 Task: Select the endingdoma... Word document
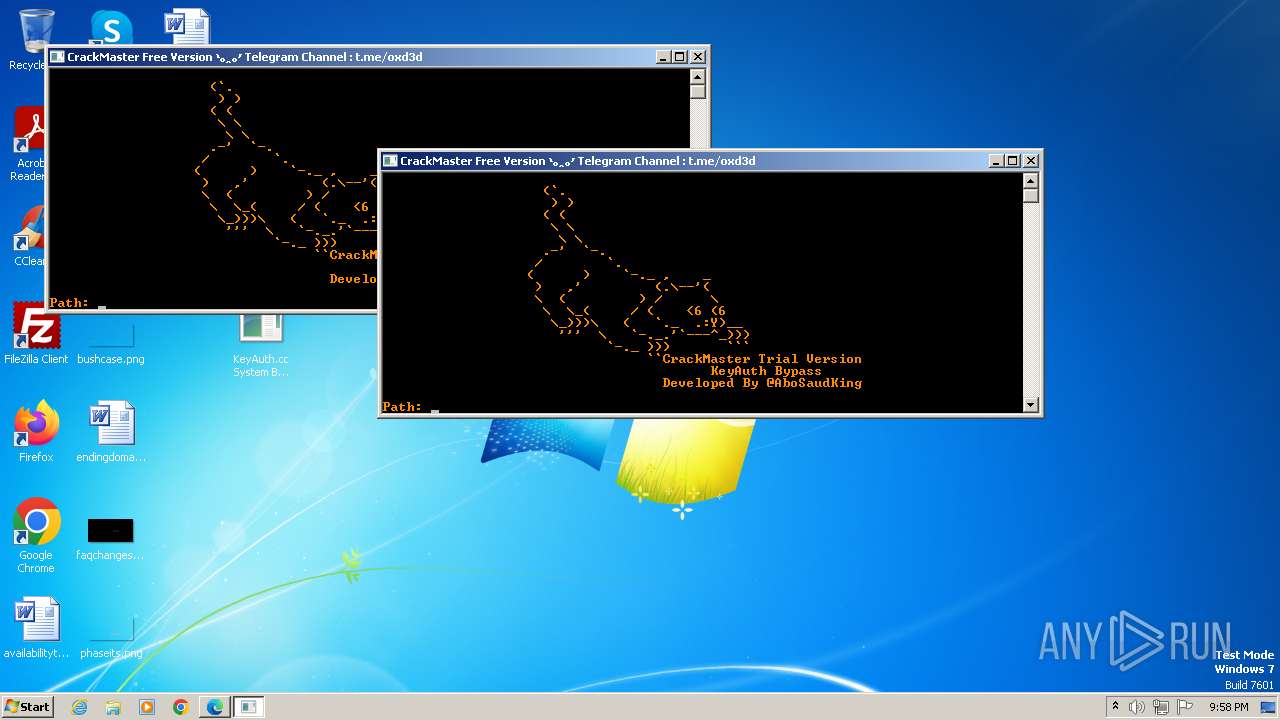point(111,432)
